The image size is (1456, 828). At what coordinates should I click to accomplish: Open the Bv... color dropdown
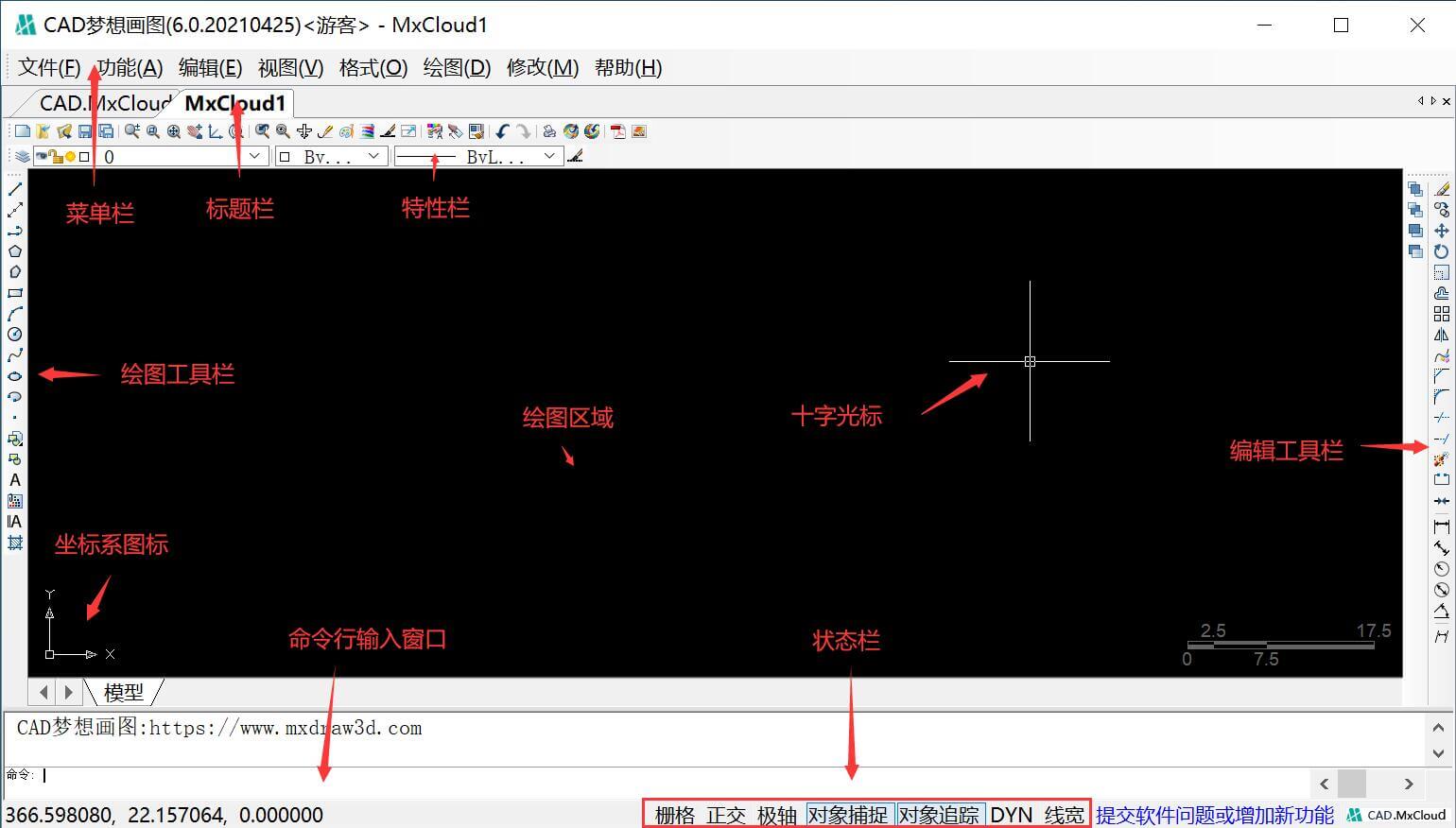(x=373, y=156)
